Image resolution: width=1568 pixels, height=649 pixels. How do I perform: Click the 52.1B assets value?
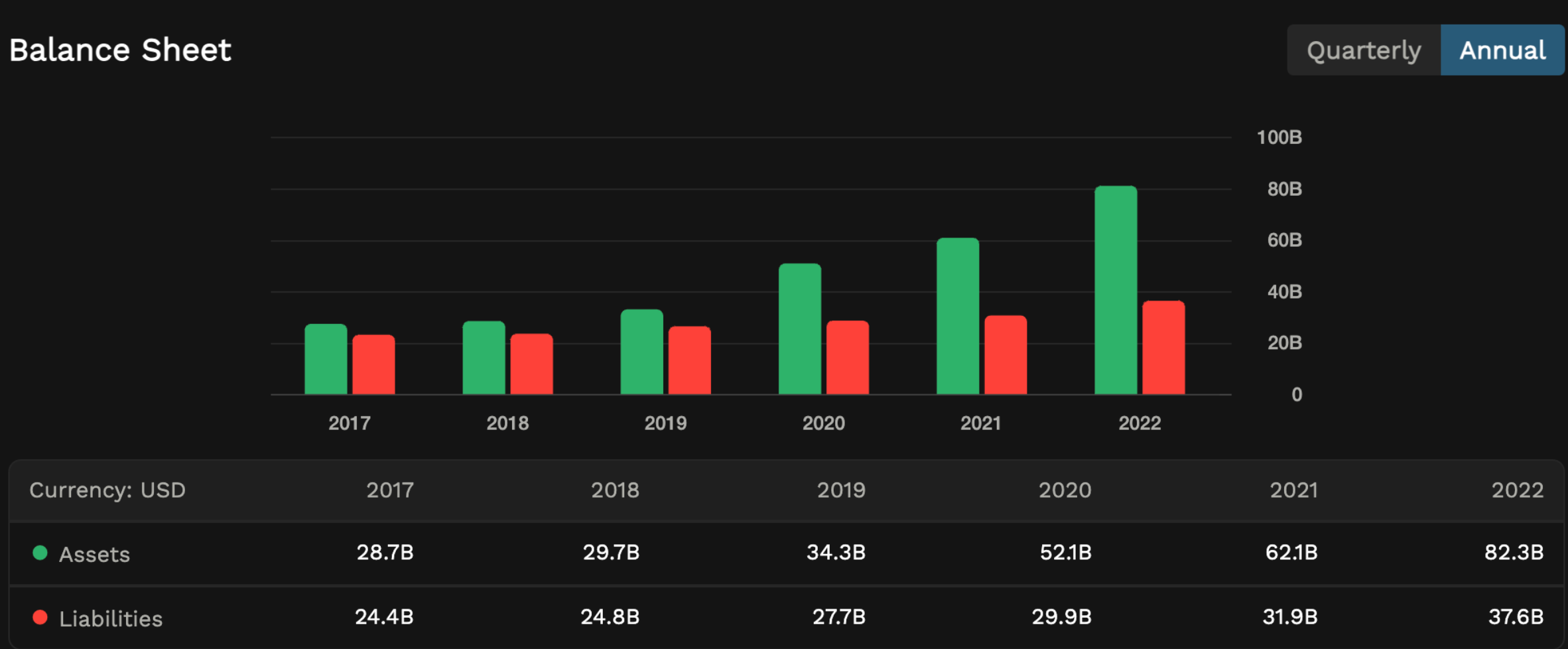tap(1065, 552)
